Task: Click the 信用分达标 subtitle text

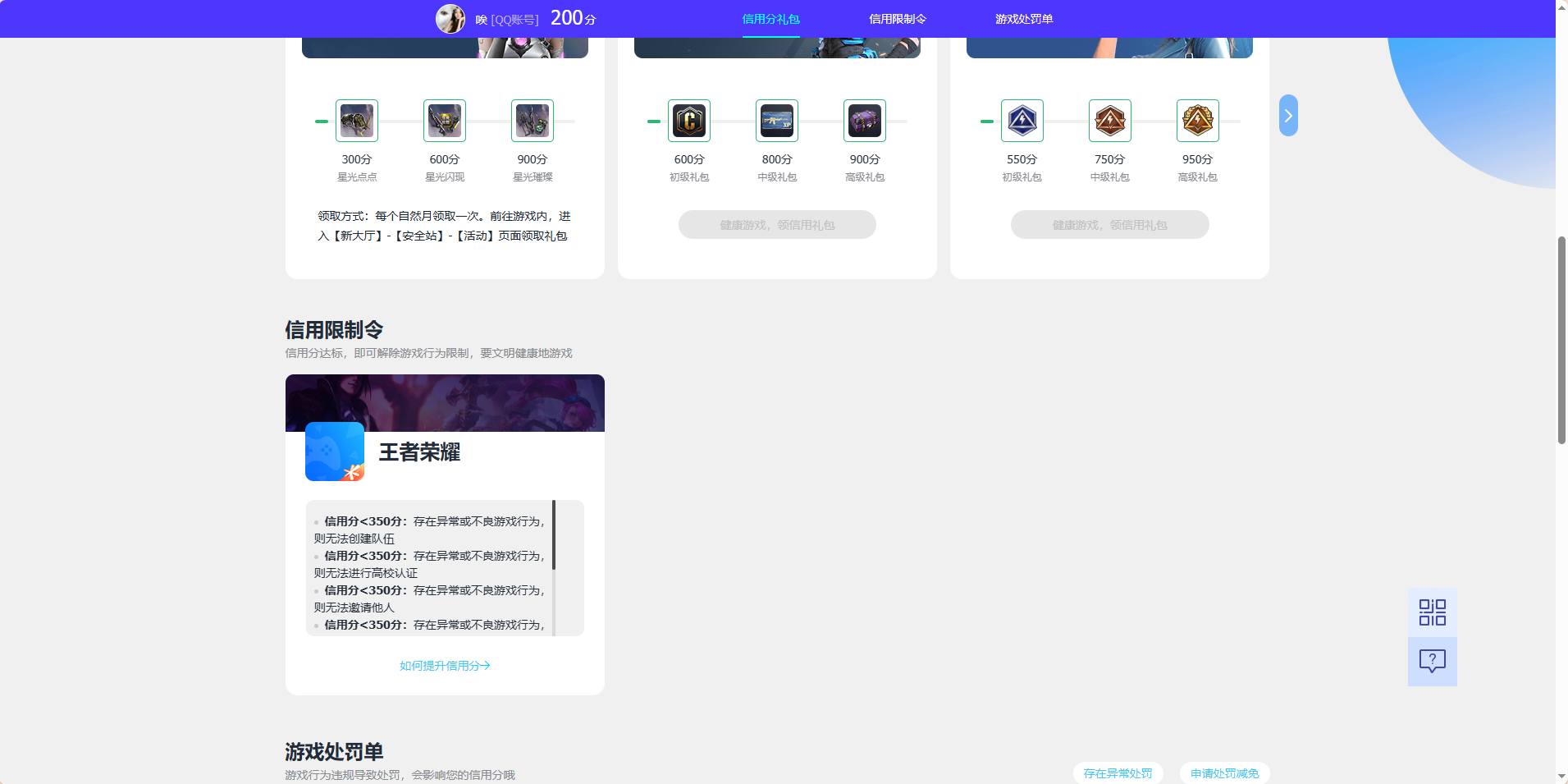Action: click(x=428, y=353)
